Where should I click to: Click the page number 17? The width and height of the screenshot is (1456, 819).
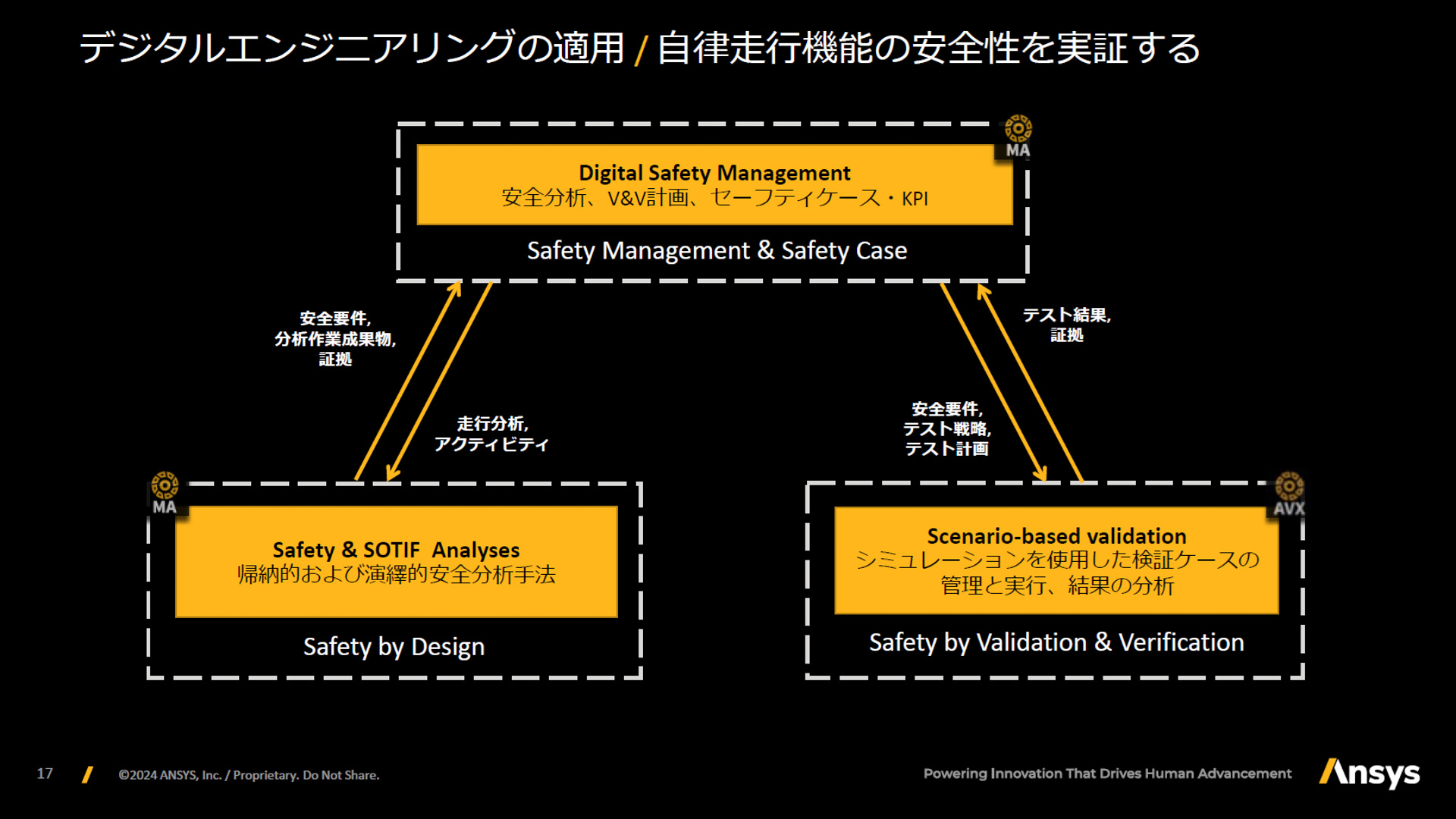[x=45, y=775]
